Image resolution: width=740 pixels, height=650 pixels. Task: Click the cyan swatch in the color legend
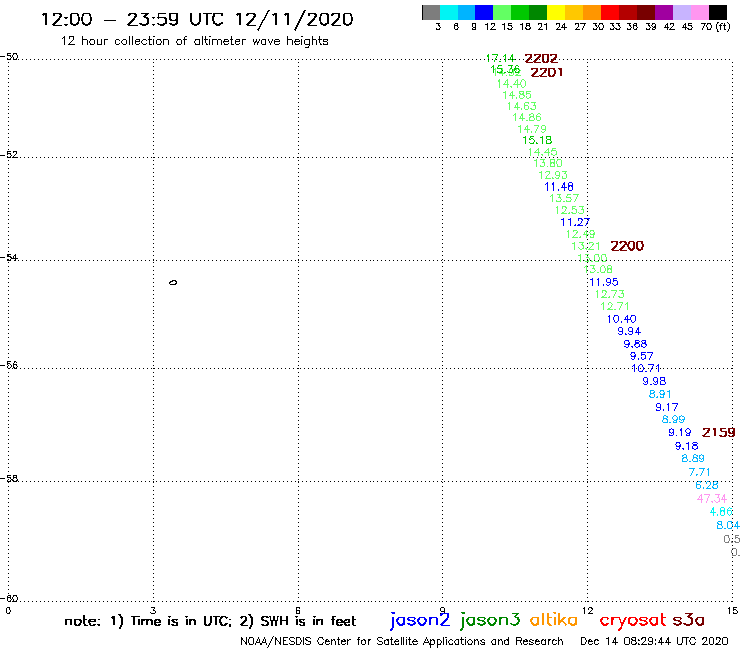[x=449, y=12]
